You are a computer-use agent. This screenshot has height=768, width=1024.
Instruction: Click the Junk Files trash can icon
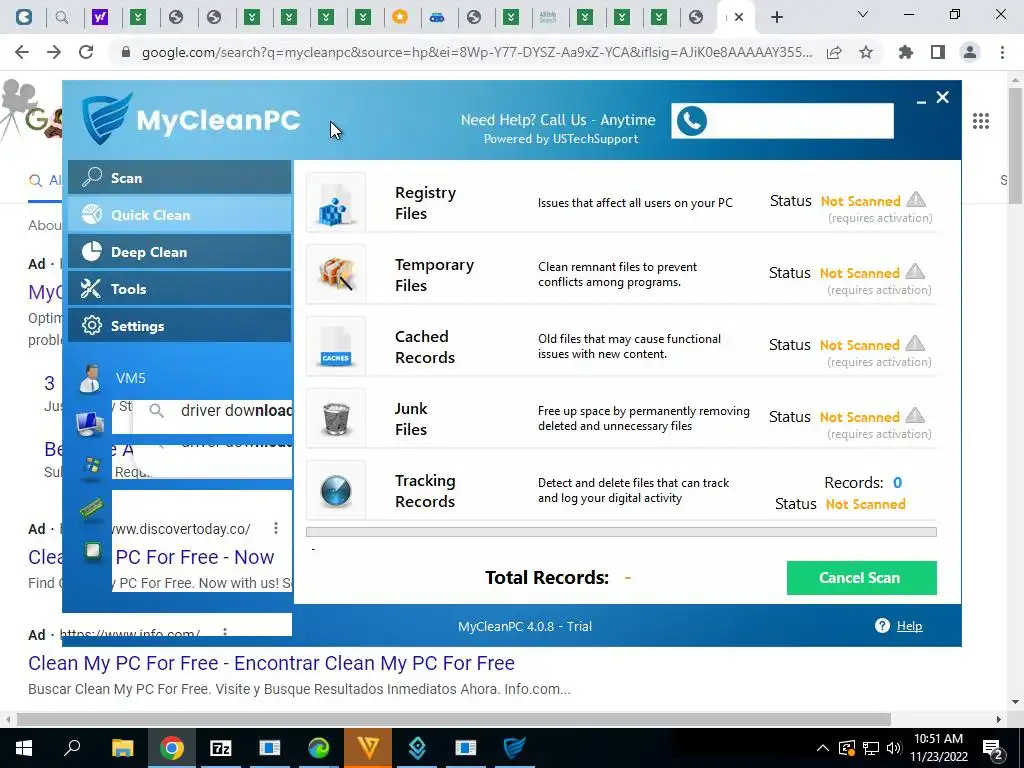click(x=336, y=419)
